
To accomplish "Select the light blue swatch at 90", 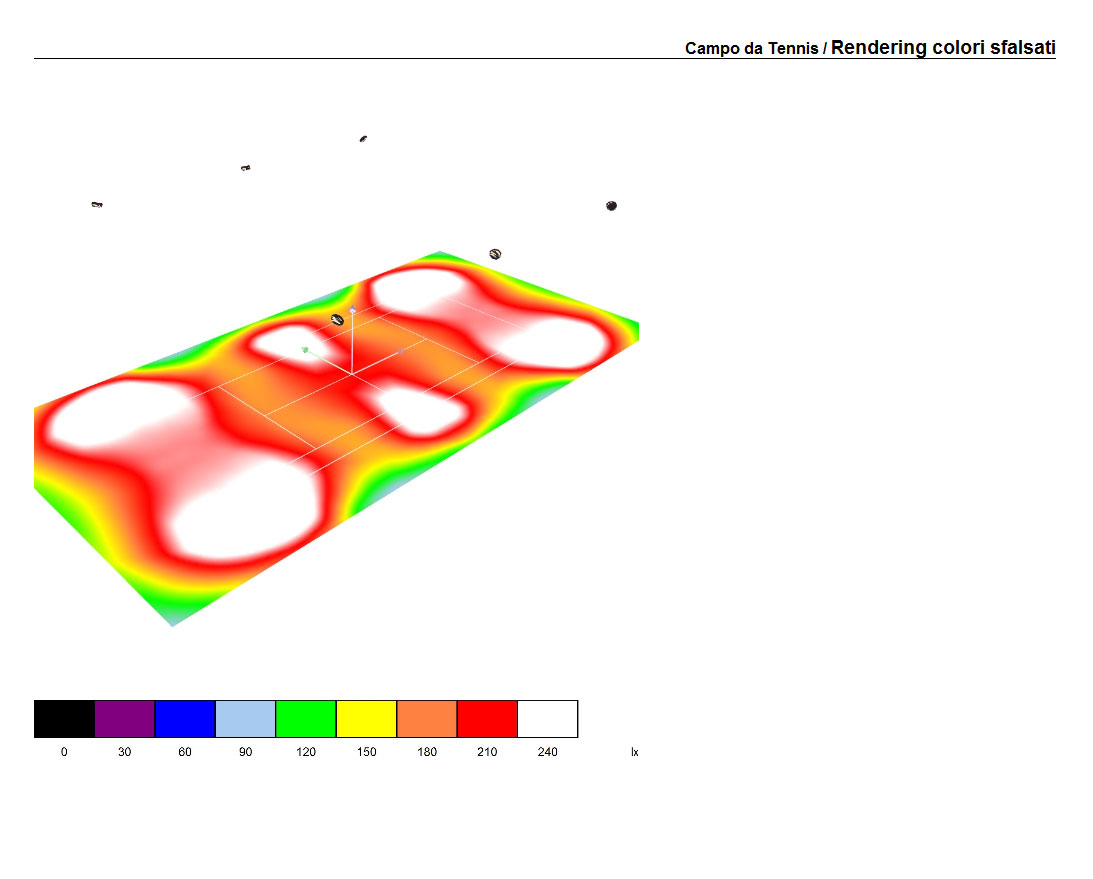I will point(245,719).
